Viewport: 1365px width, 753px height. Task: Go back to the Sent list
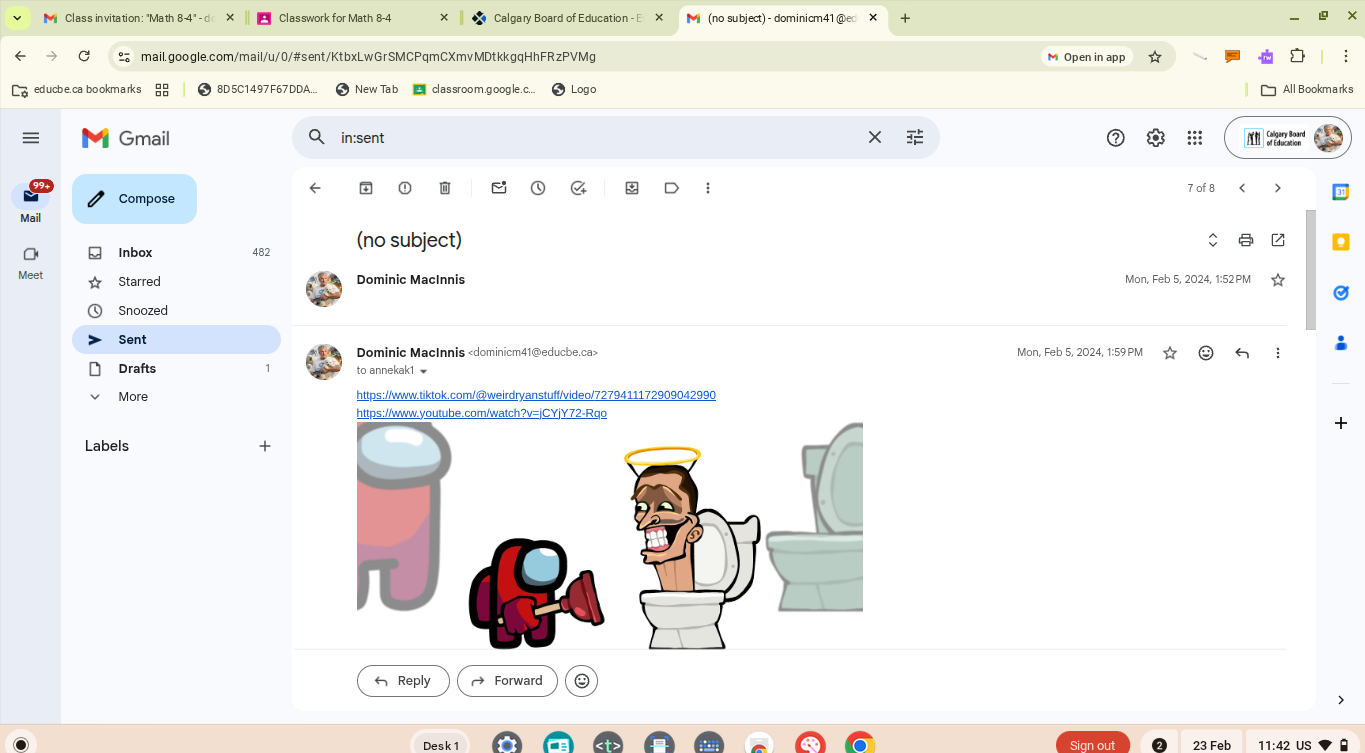click(315, 188)
